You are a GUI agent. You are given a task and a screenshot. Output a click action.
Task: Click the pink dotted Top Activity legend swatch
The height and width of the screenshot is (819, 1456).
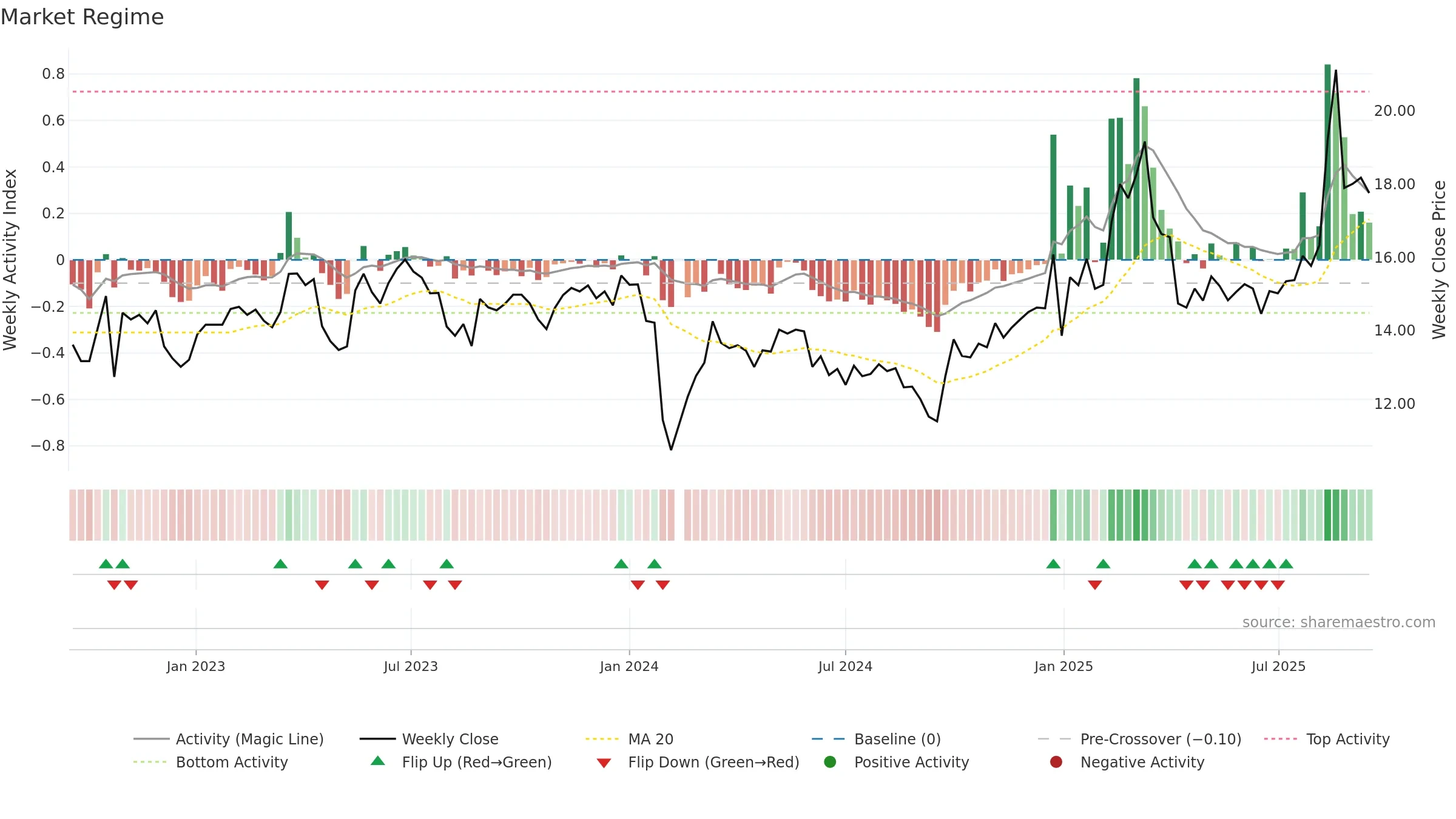click(1281, 739)
